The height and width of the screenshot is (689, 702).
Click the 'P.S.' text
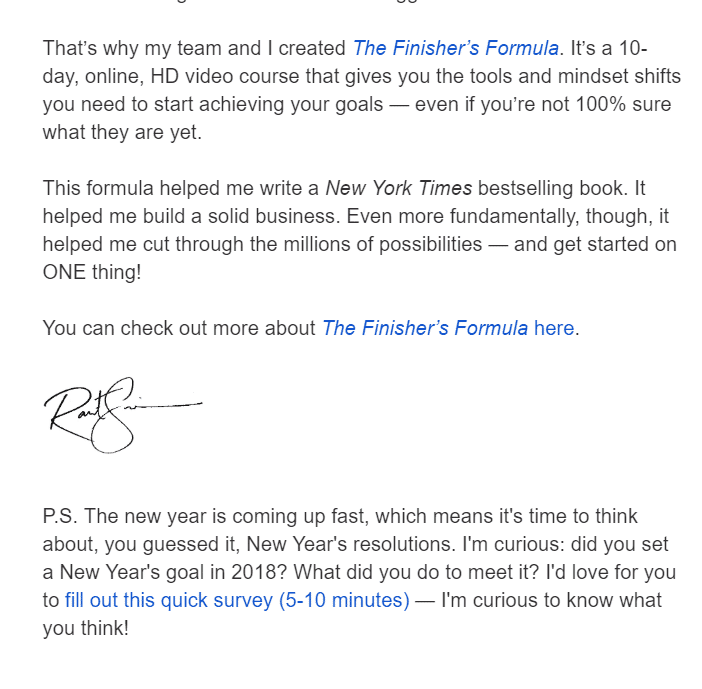point(60,517)
